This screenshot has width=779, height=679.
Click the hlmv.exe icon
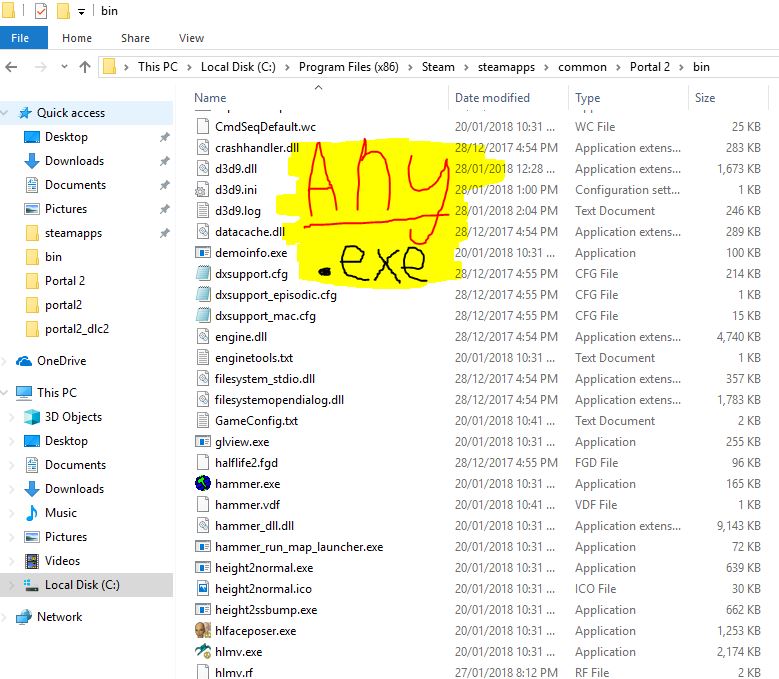point(203,651)
